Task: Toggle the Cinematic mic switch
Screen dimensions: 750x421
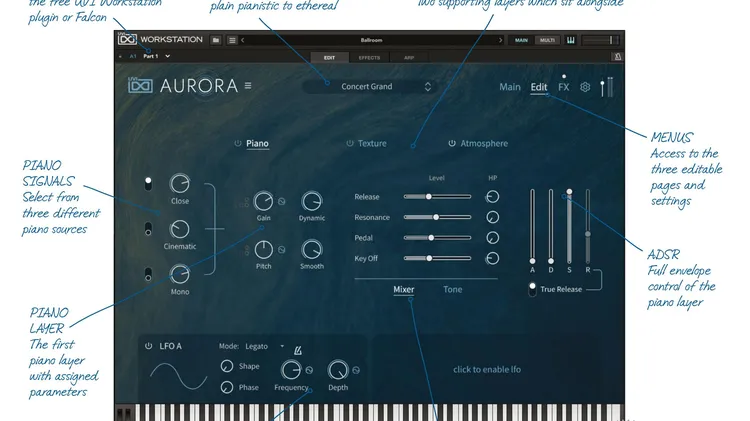Action: [148, 229]
